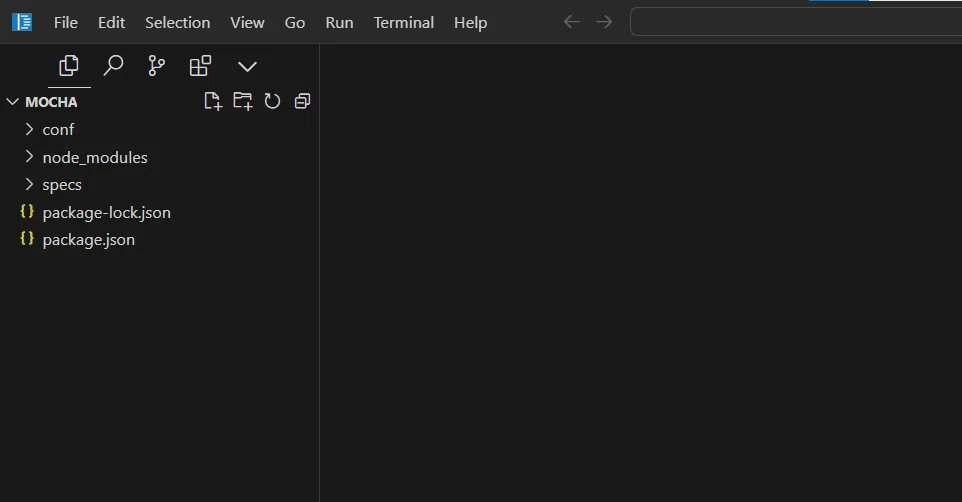Image resolution: width=962 pixels, height=502 pixels.
Task: Show additional views chevron
Action: [x=247, y=66]
